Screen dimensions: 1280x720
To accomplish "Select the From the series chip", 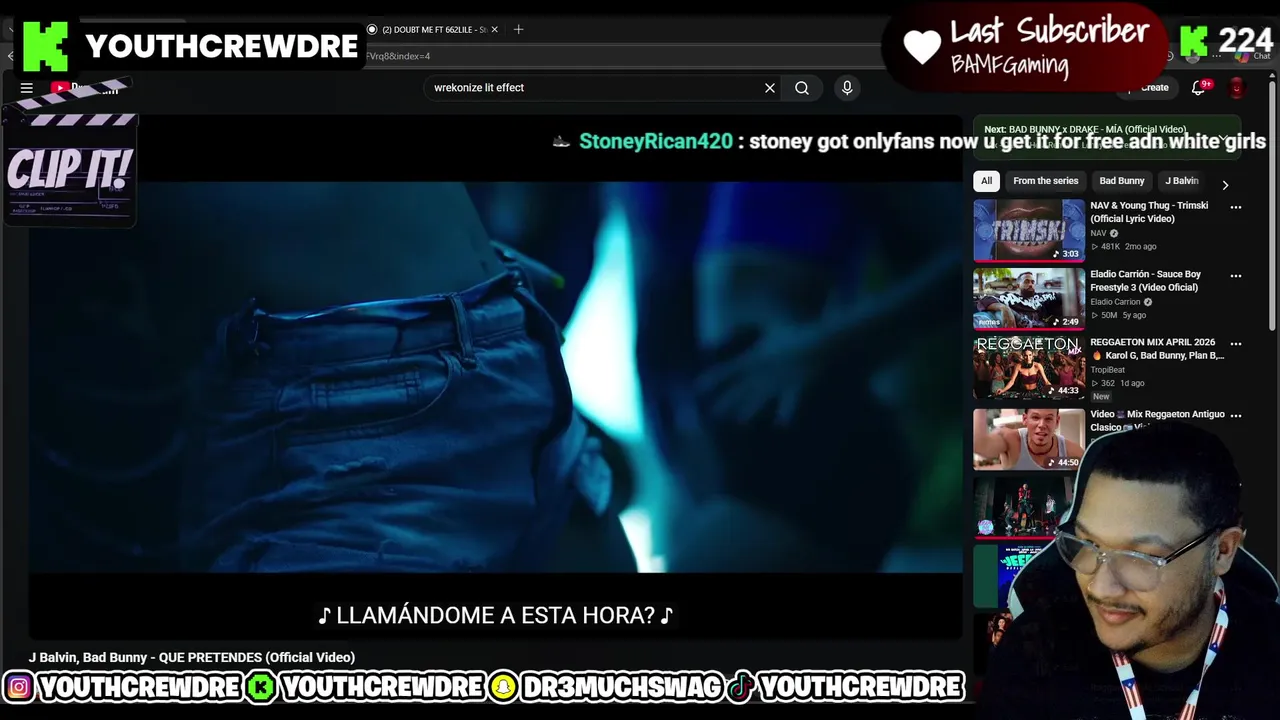I will coord(1045,181).
